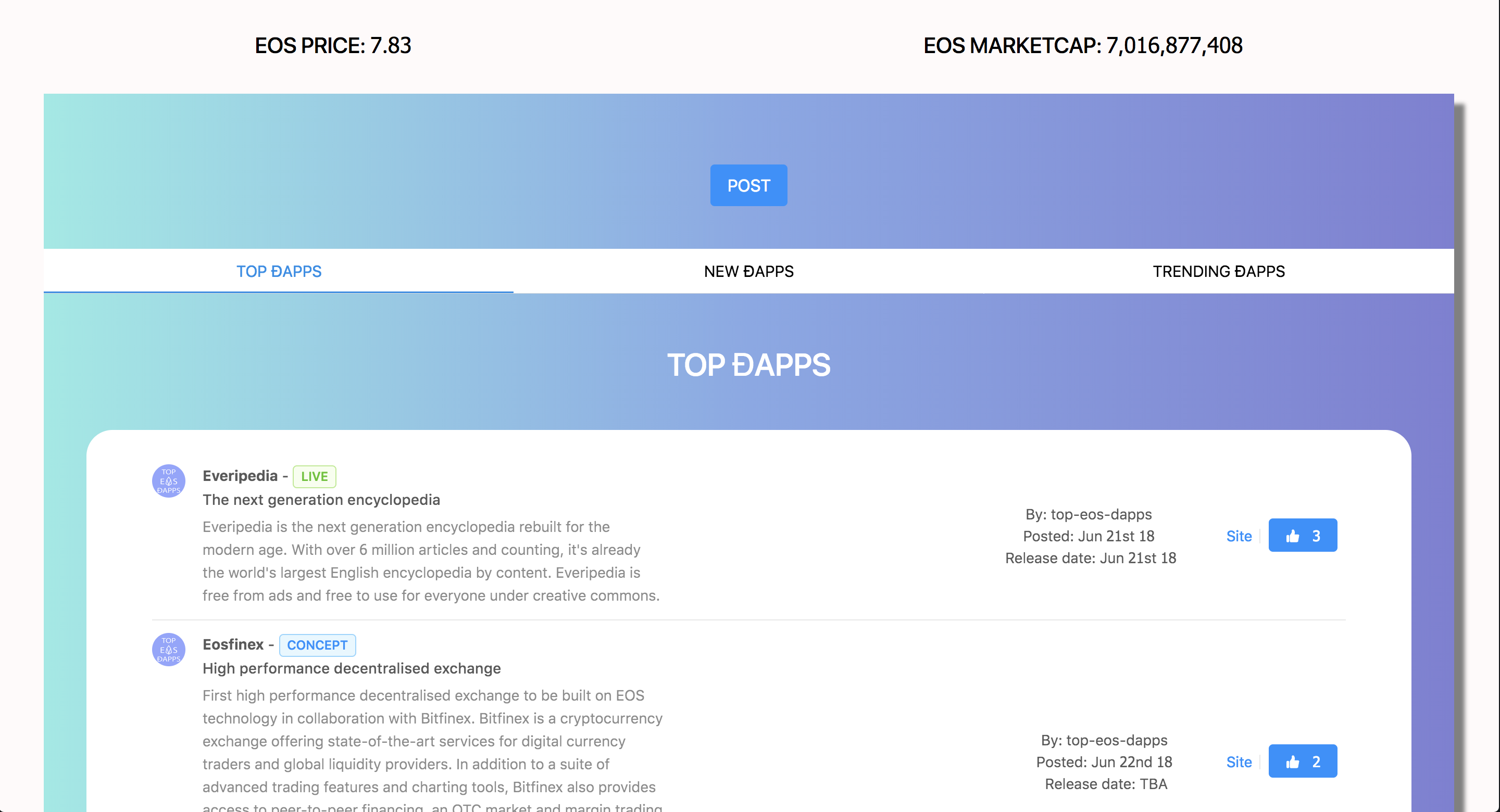
Task: Click the Everipedia dapp title
Action: click(241, 476)
